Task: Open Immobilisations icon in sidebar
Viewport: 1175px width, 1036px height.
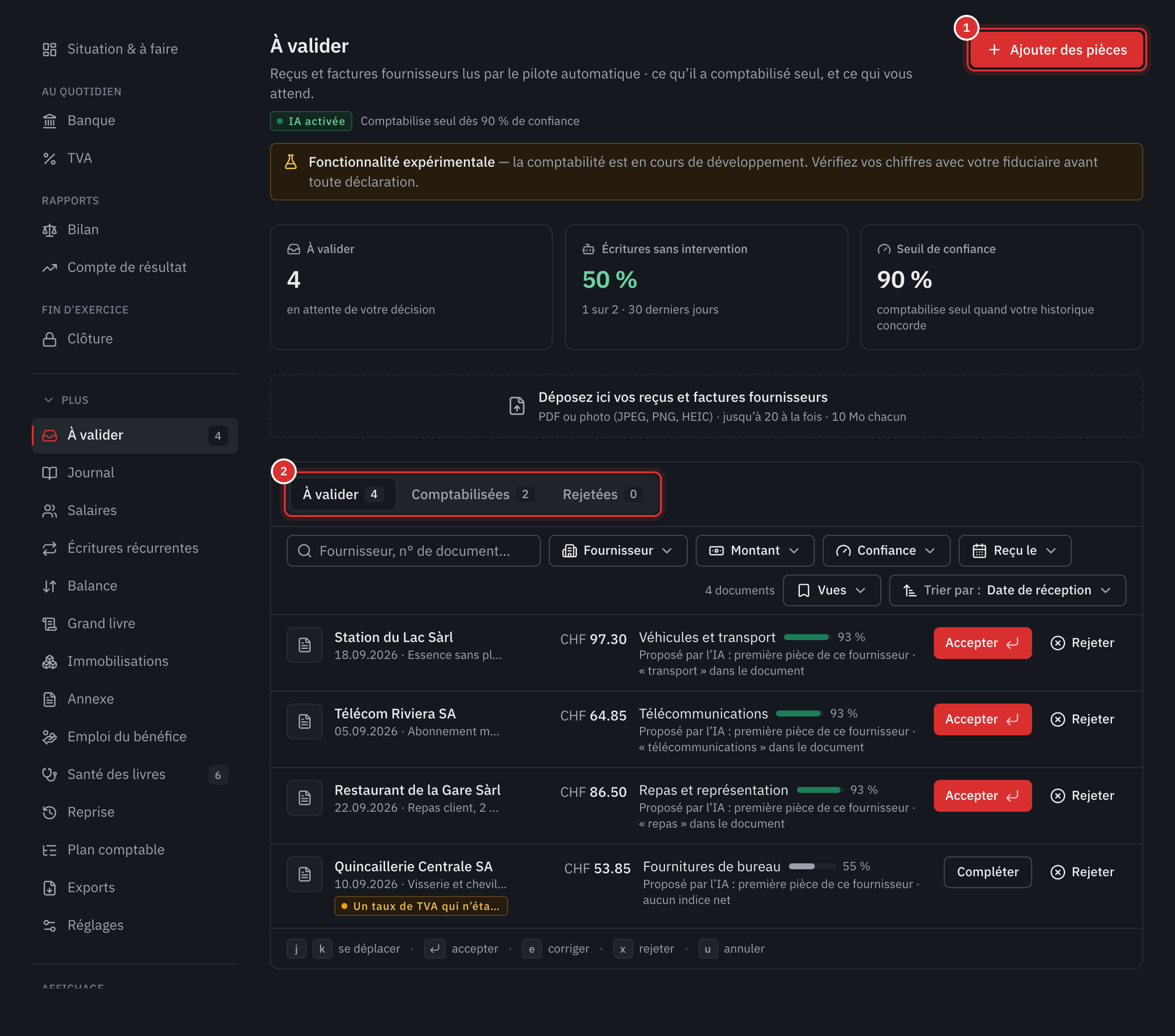Action: point(50,661)
